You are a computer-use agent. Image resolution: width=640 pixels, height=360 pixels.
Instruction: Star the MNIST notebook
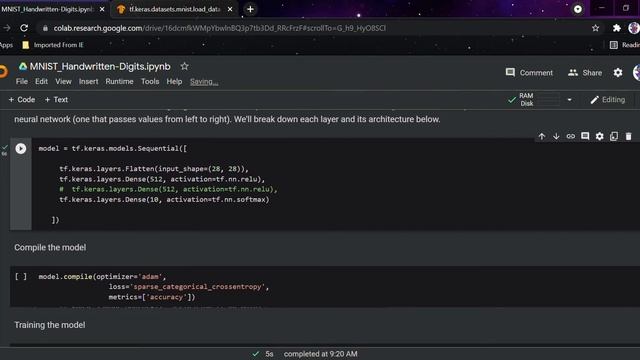point(184,66)
